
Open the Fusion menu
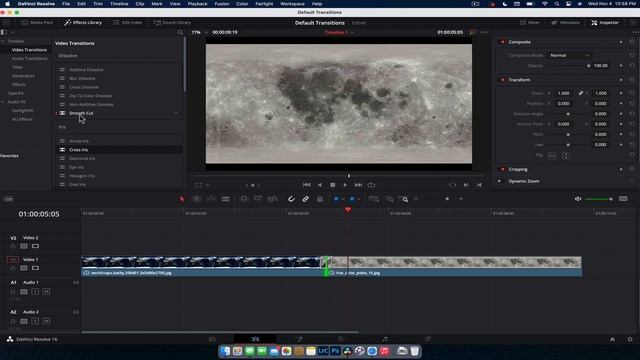(x=222, y=4)
